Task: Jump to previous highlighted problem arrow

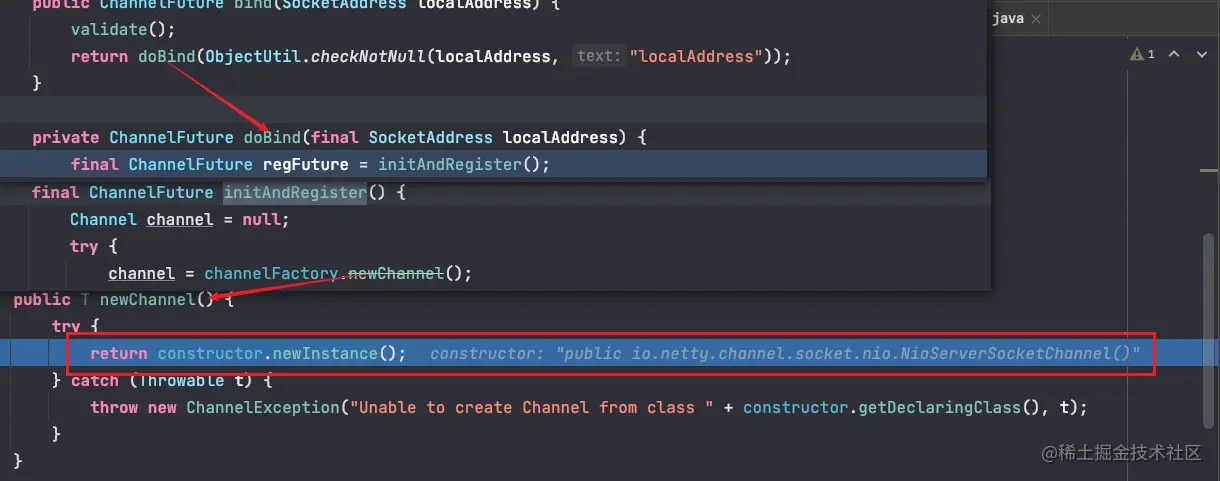Action: 1175,54
